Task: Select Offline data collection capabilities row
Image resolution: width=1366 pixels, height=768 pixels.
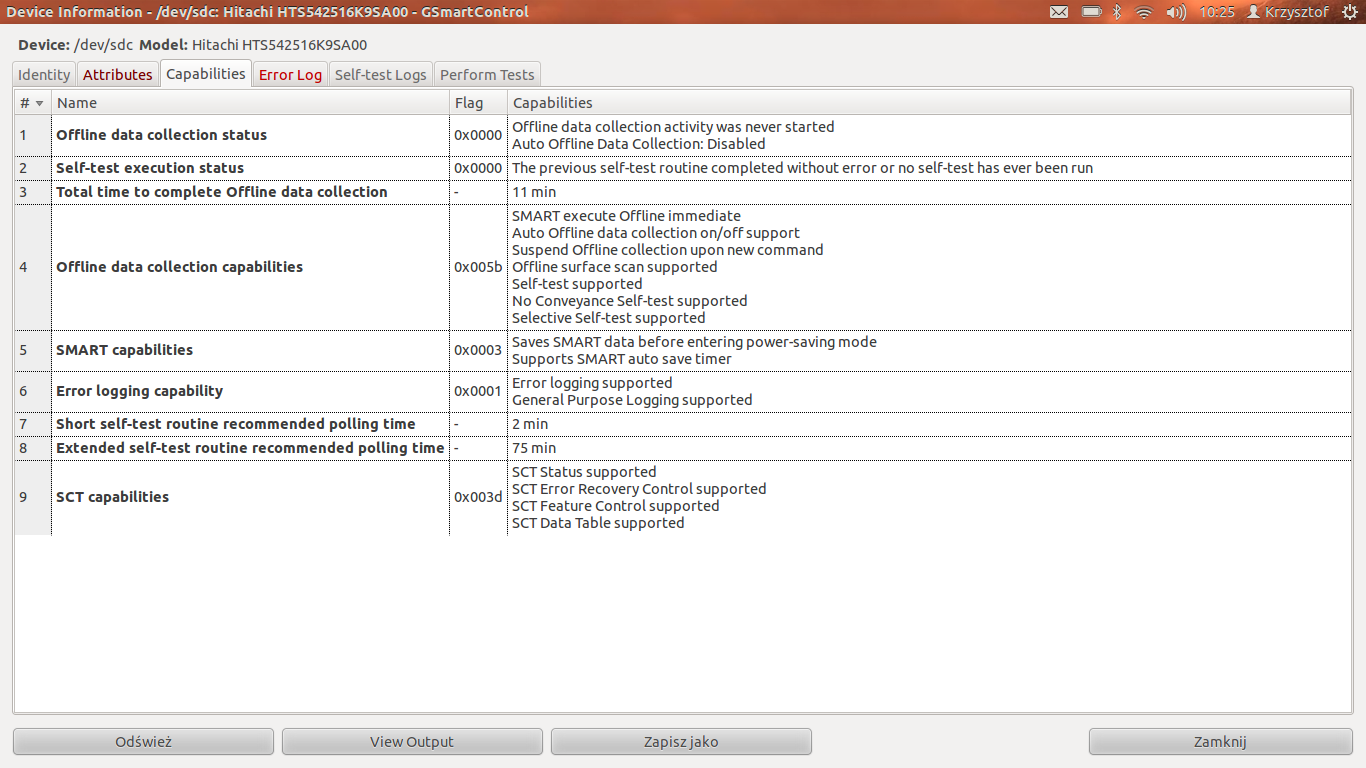Action: 683,267
